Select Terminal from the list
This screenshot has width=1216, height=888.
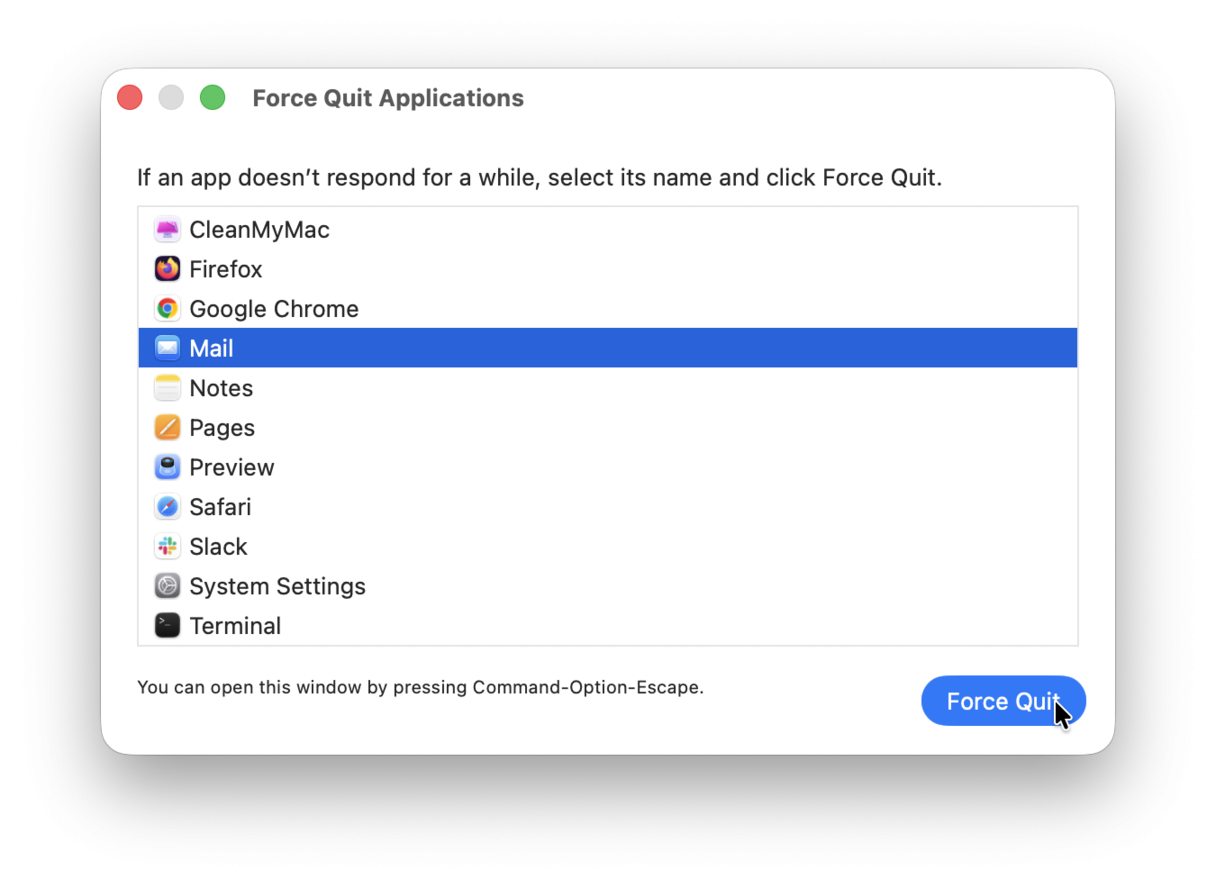tap(236, 625)
